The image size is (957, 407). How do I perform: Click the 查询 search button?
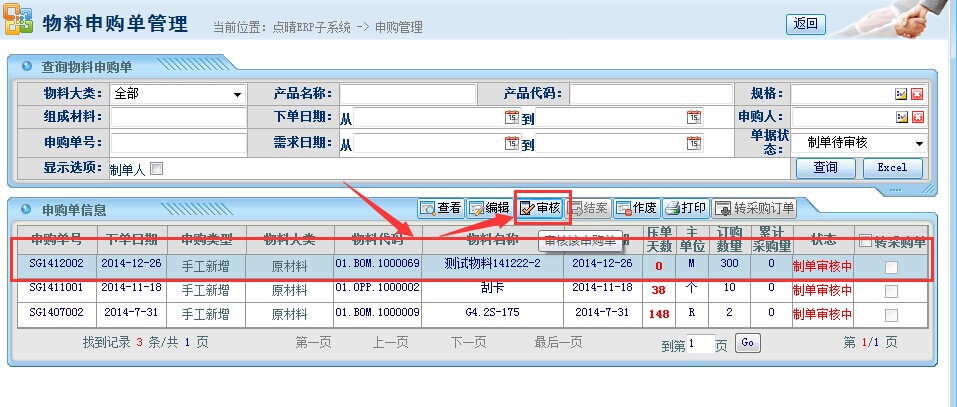(x=825, y=168)
